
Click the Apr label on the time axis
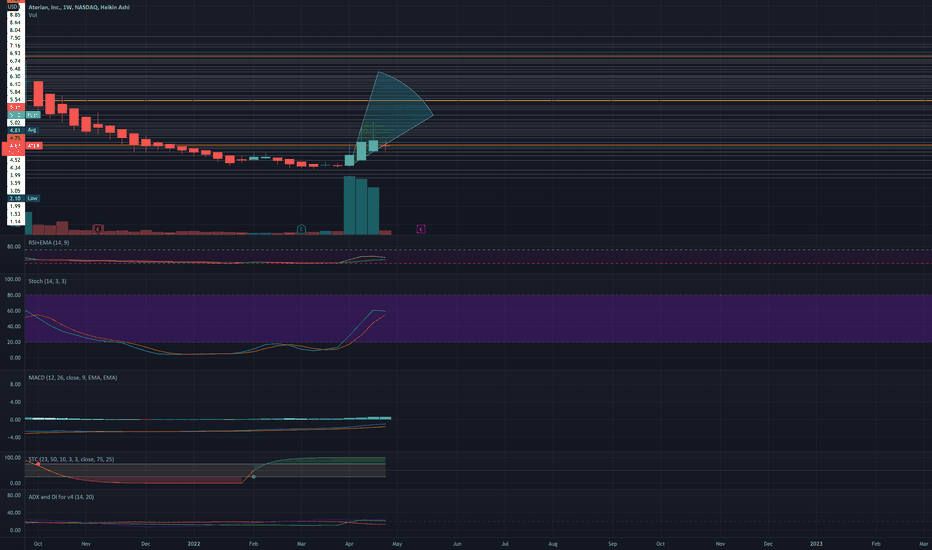tap(349, 543)
